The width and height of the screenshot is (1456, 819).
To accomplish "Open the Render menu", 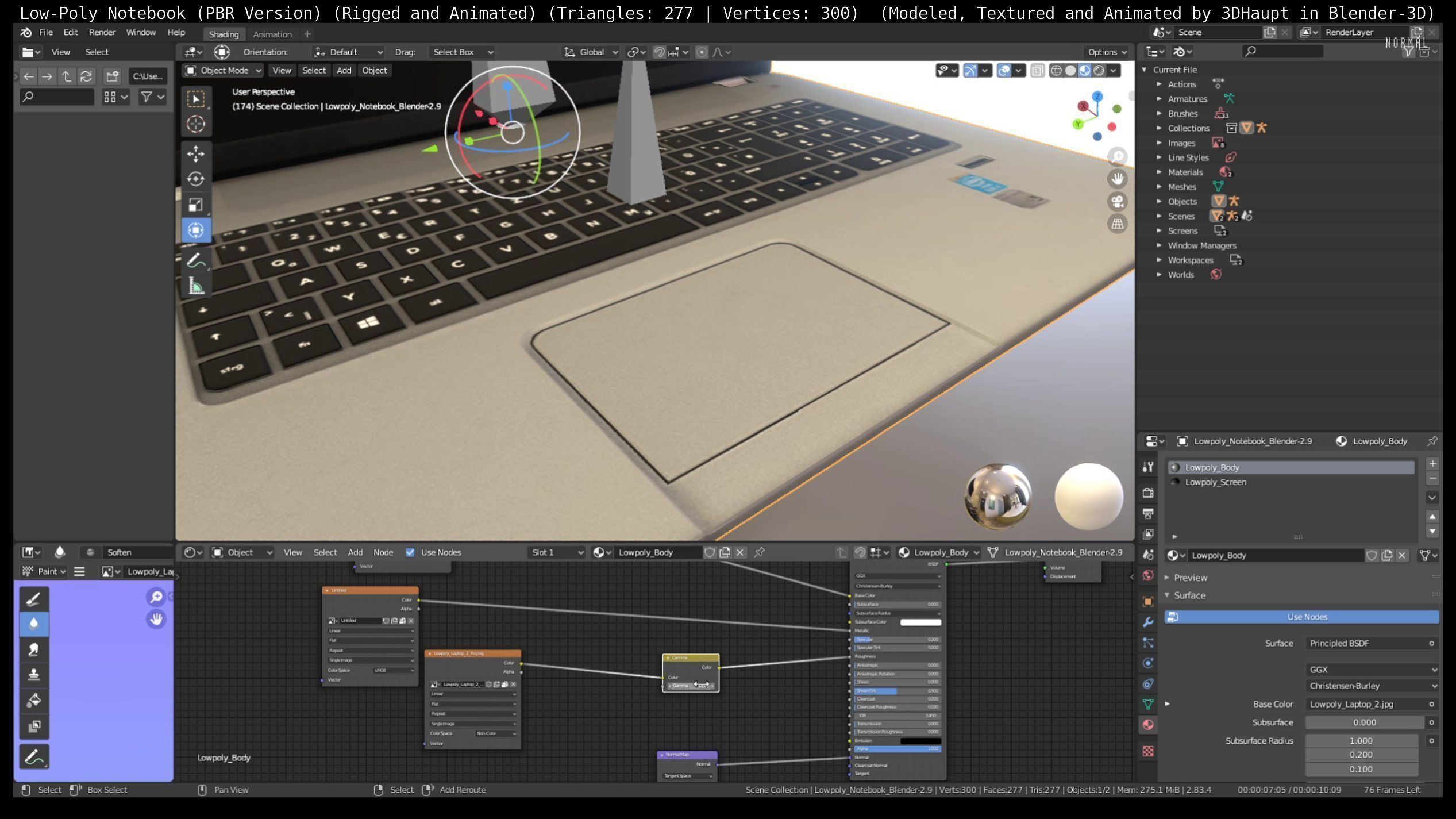I will (x=102, y=33).
